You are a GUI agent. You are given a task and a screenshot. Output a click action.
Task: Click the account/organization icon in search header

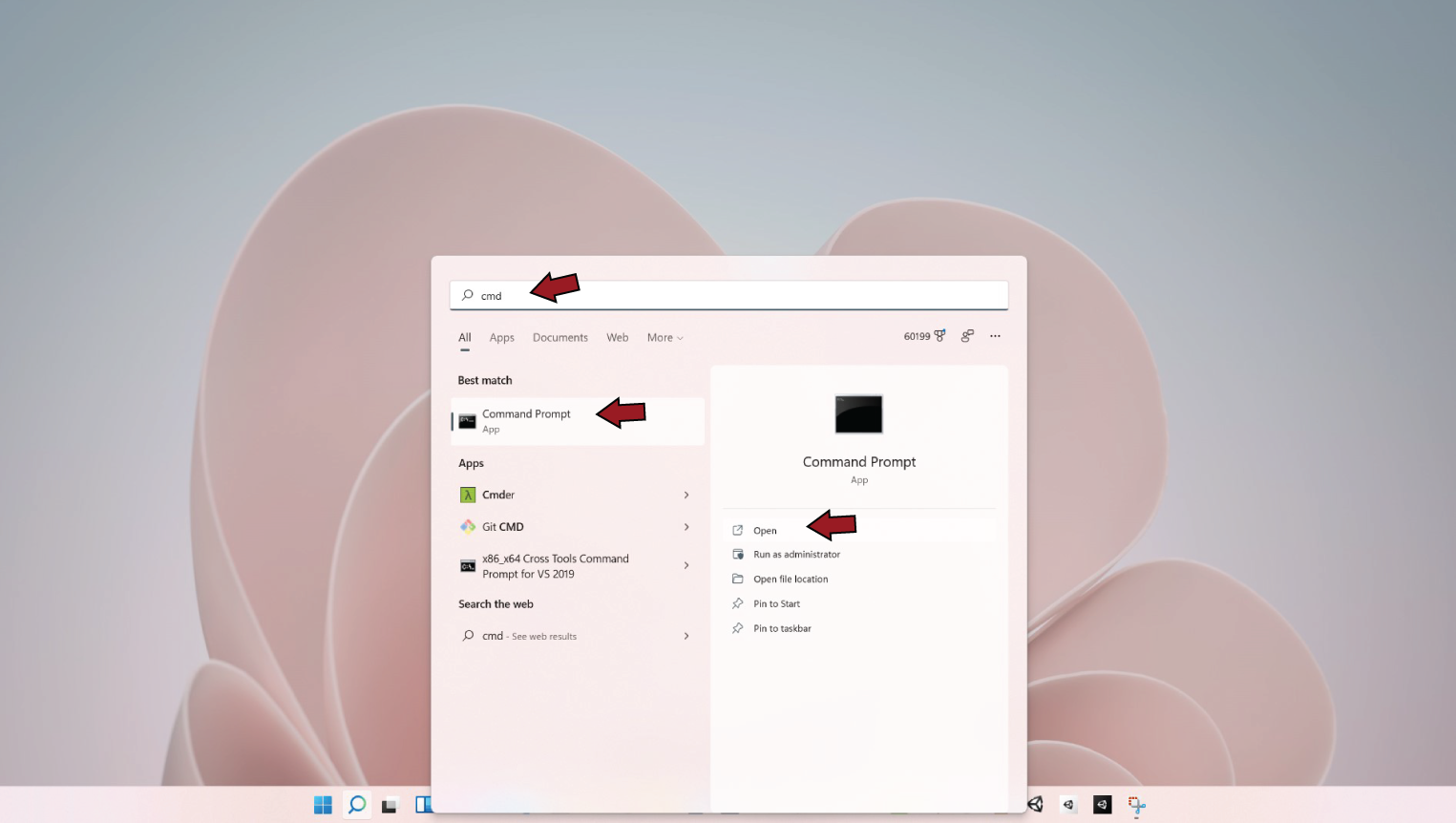click(x=967, y=335)
